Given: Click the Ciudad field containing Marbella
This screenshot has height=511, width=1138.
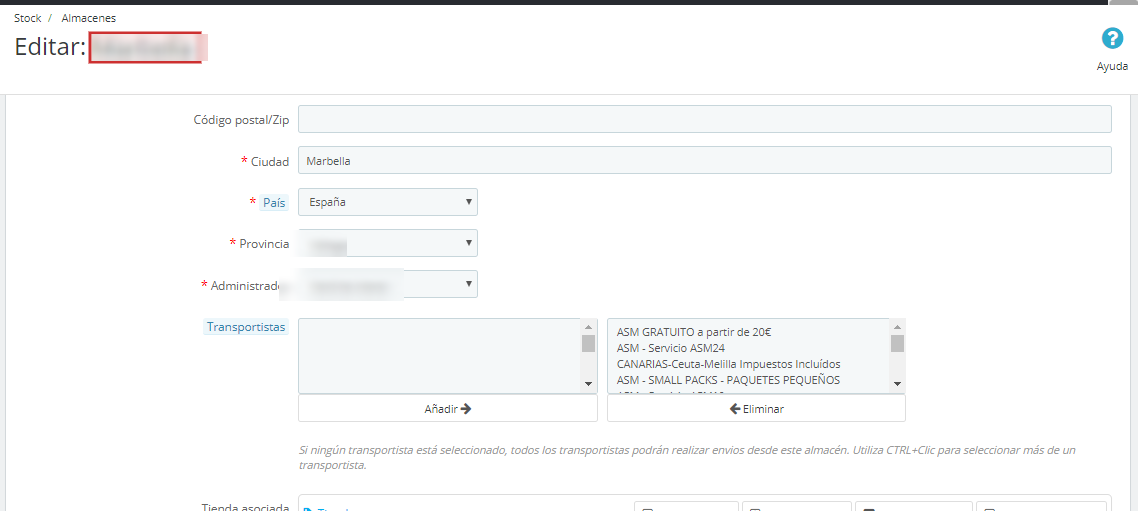Looking at the screenshot, I should click(705, 160).
